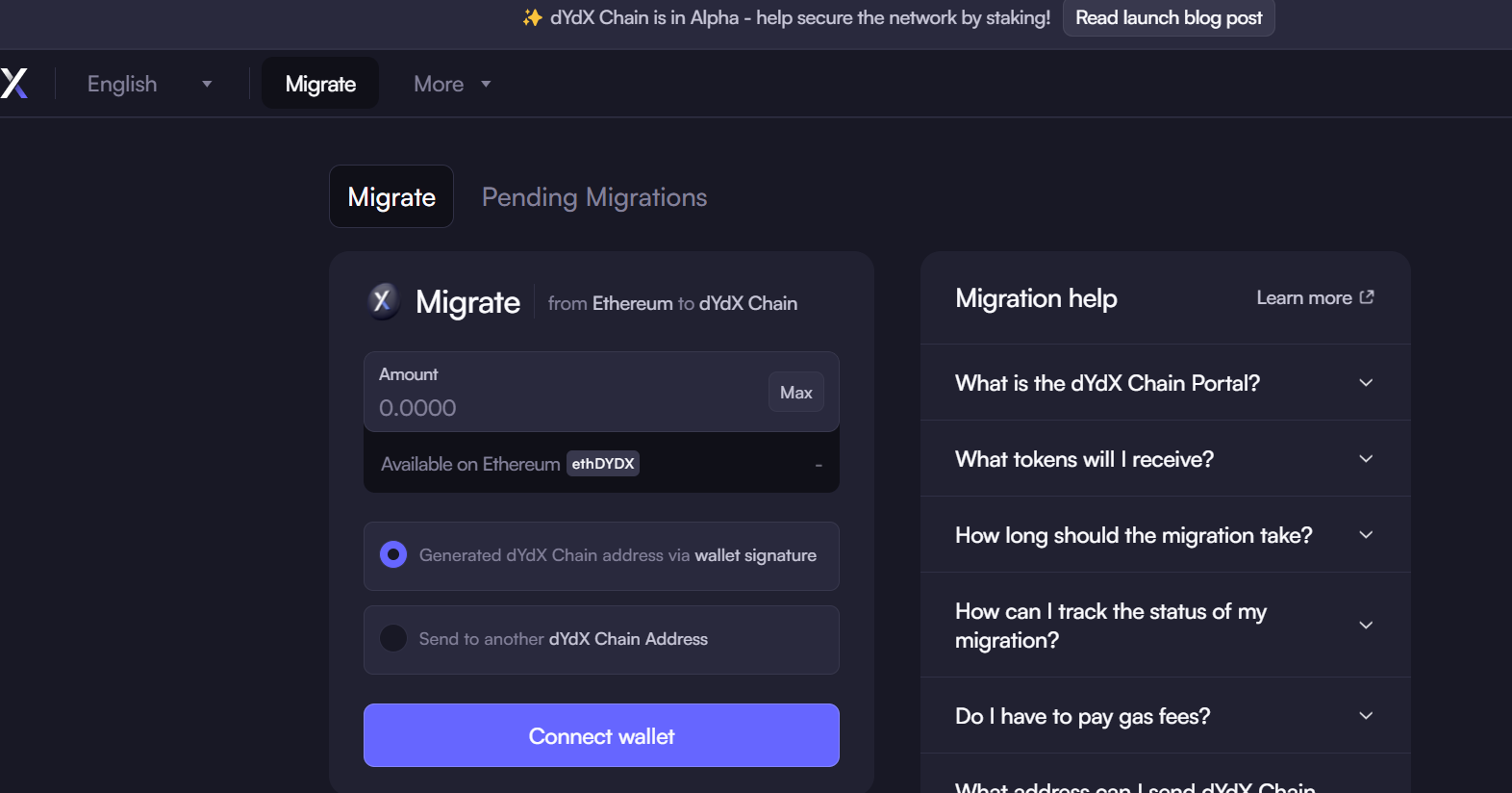Switch to the Pending Migrations tab
Viewport: 1512px width, 793px height.
(x=594, y=197)
